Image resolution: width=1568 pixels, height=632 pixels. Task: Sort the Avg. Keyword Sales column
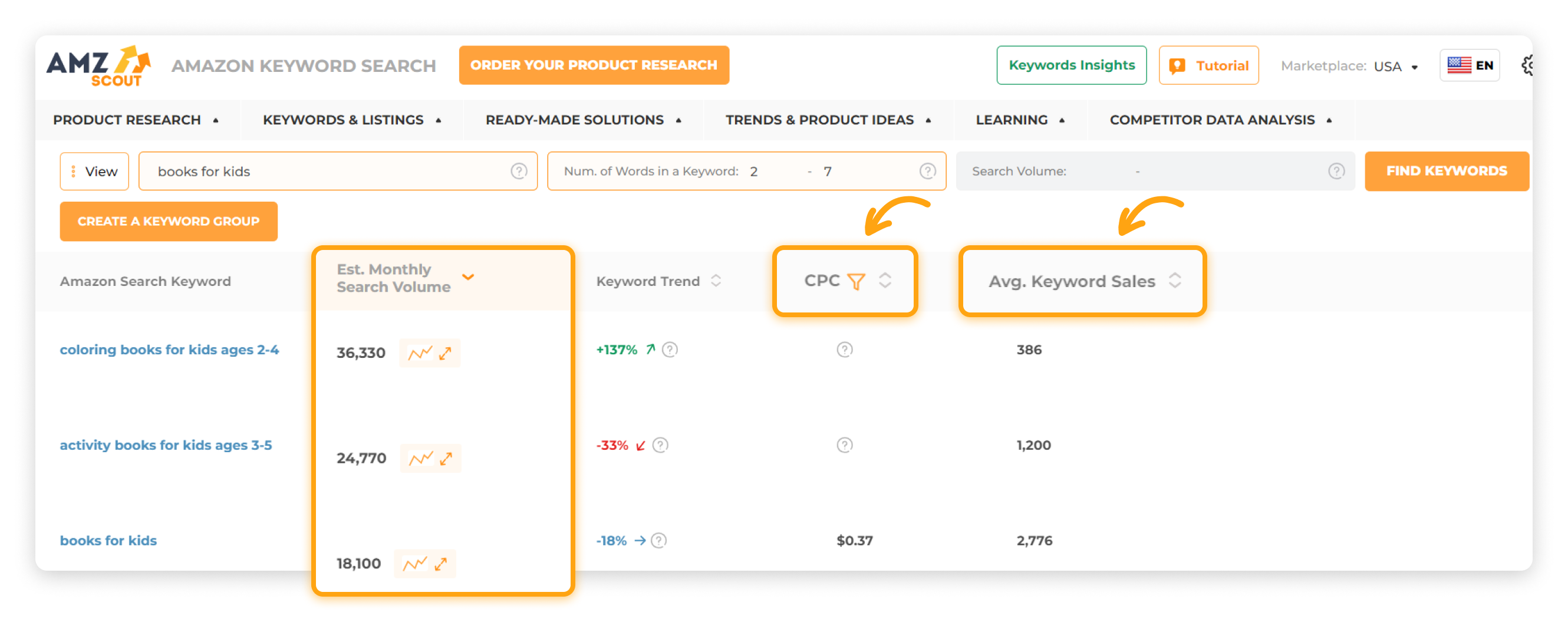pos(1176,281)
